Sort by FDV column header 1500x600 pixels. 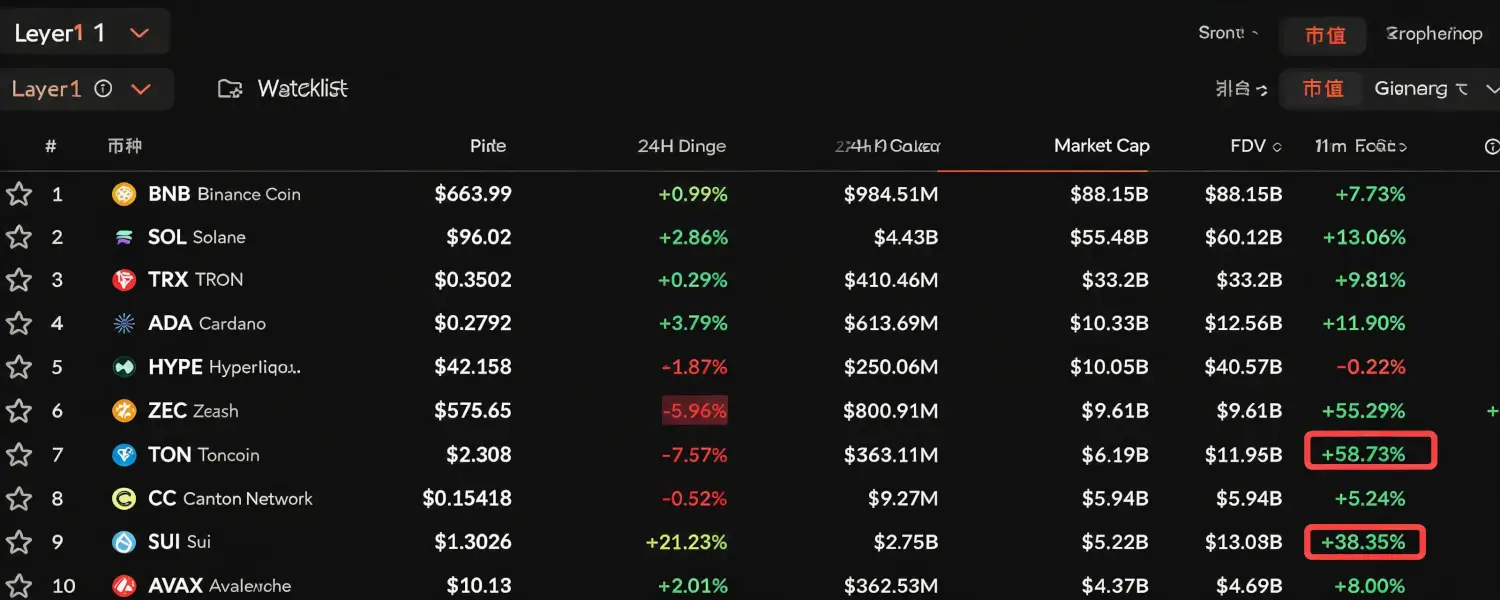(x=1248, y=146)
